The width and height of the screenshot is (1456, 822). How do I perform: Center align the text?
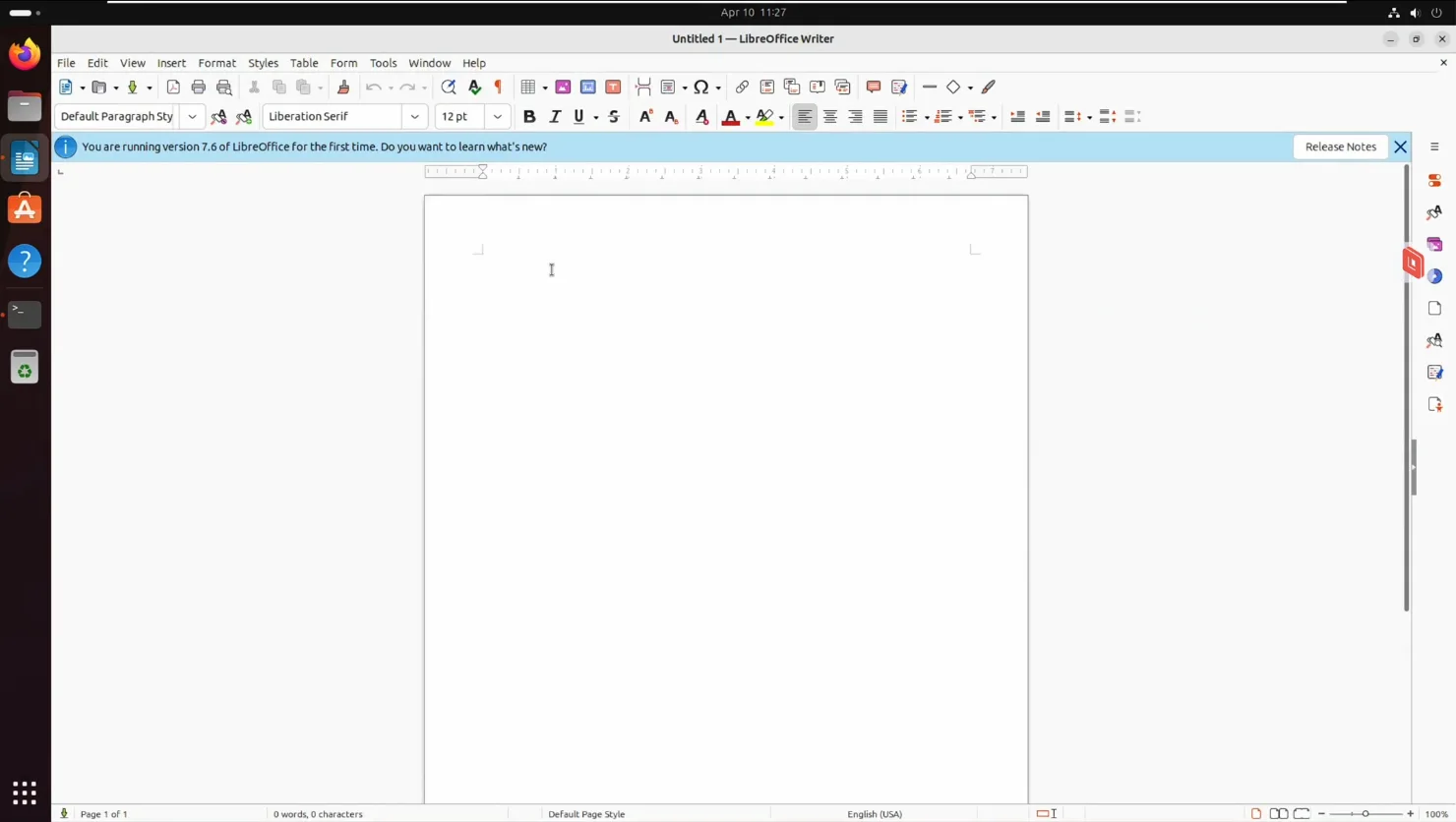point(830,117)
